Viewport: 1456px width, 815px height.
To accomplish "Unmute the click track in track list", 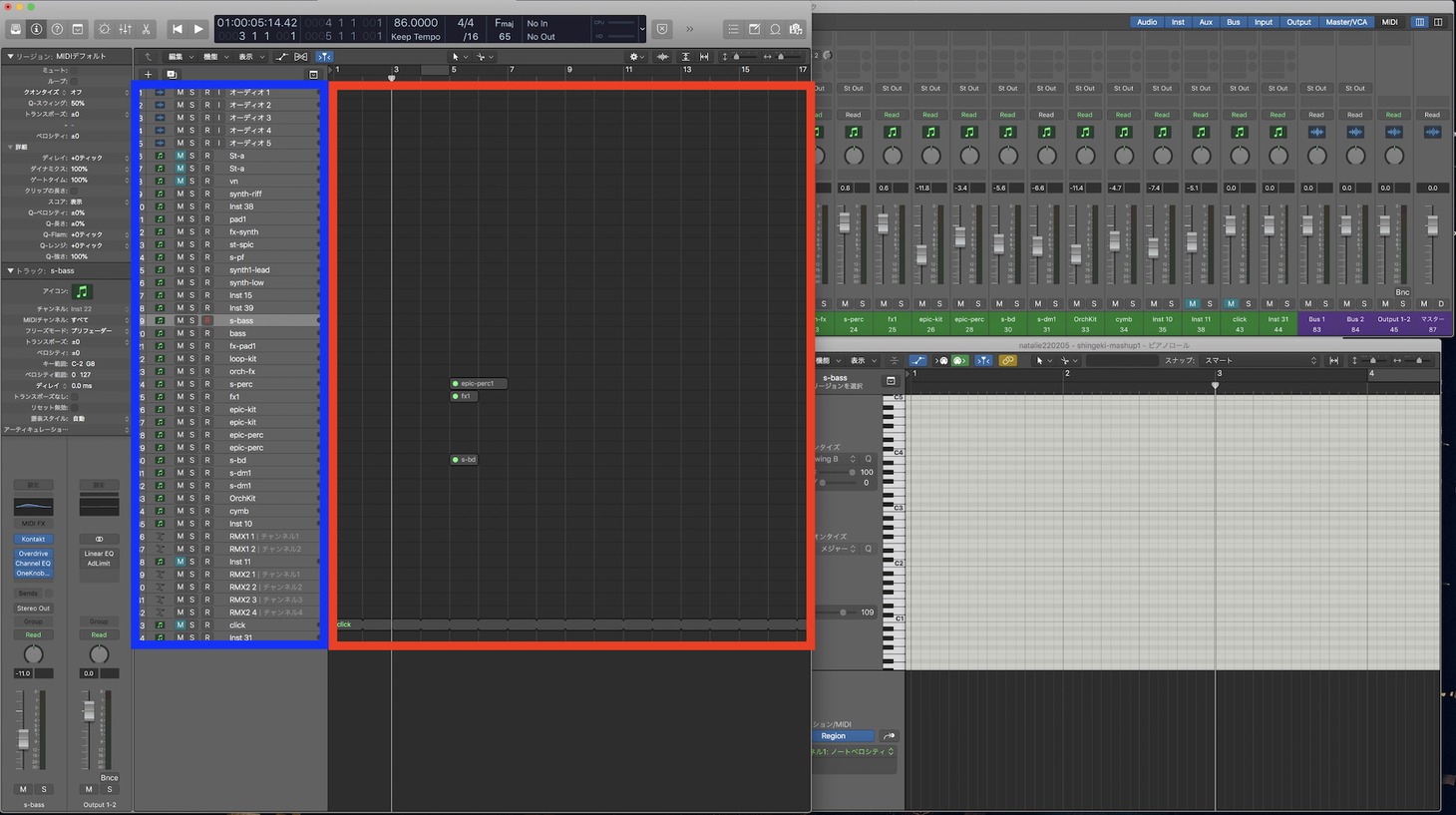I will [181, 625].
